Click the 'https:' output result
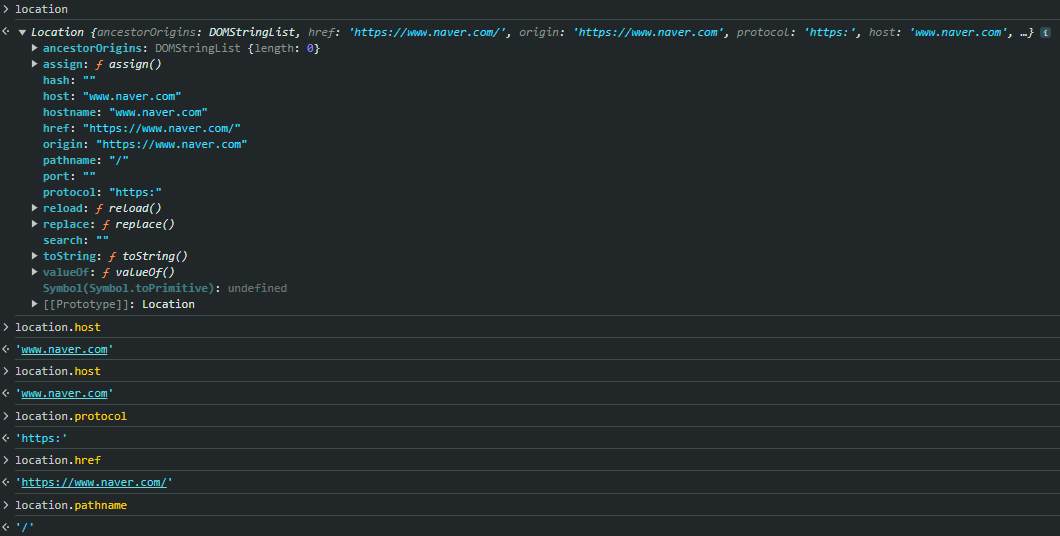Viewport: 1060px width, 536px height. tap(41, 439)
